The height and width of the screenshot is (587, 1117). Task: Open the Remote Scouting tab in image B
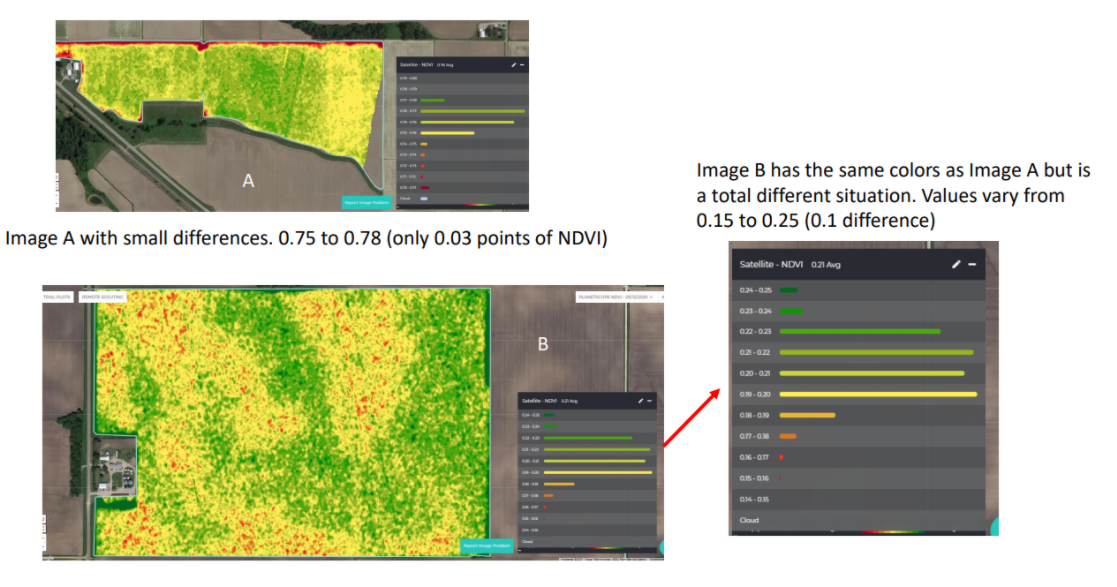pyautogui.click(x=103, y=296)
